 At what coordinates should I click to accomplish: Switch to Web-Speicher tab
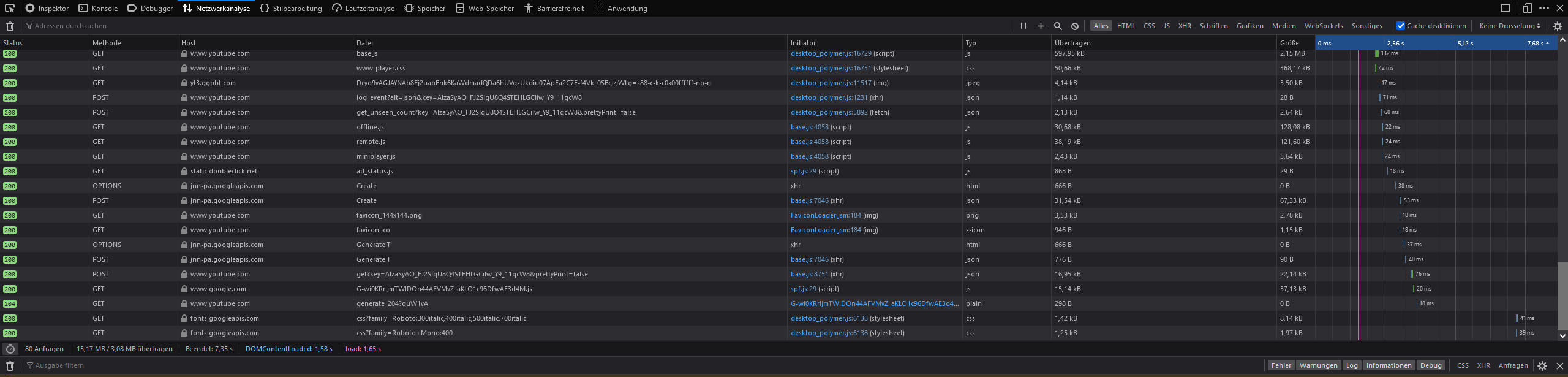pyautogui.click(x=484, y=9)
